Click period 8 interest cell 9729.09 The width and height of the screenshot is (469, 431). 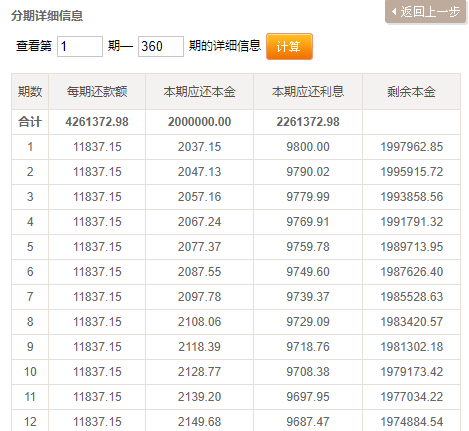[x=308, y=322]
